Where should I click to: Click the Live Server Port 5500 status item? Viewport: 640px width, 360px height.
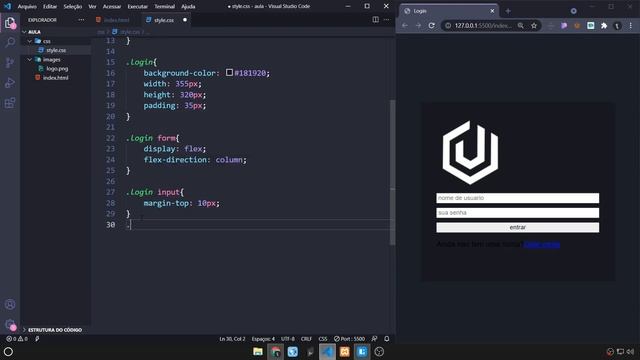pyautogui.click(x=349, y=339)
